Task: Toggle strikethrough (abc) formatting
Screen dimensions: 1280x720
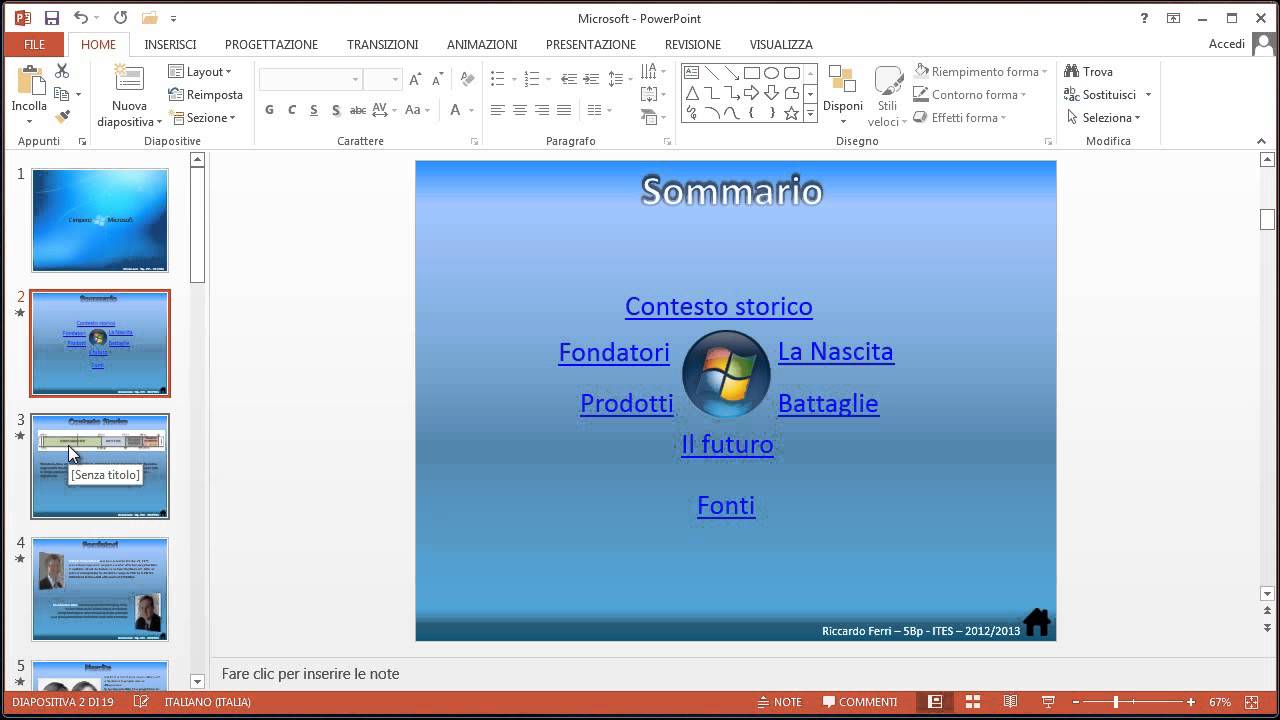Action: (358, 110)
